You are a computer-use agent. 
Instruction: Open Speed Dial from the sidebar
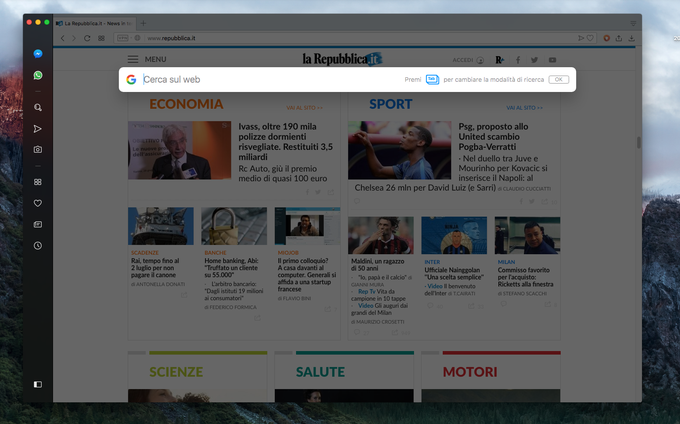pos(38,182)
